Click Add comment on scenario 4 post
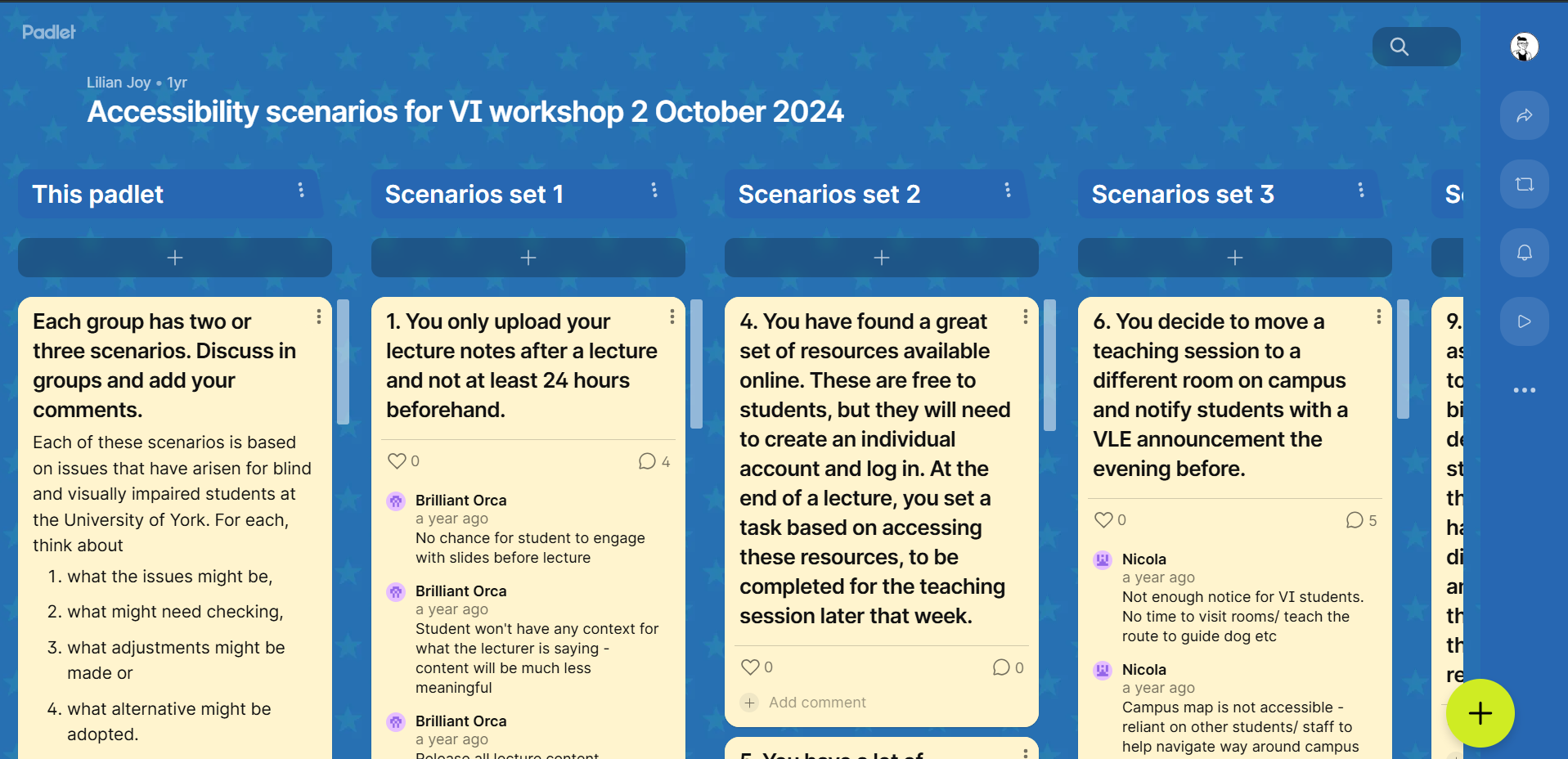The image size is (1568, 759). tap(816, 703)
